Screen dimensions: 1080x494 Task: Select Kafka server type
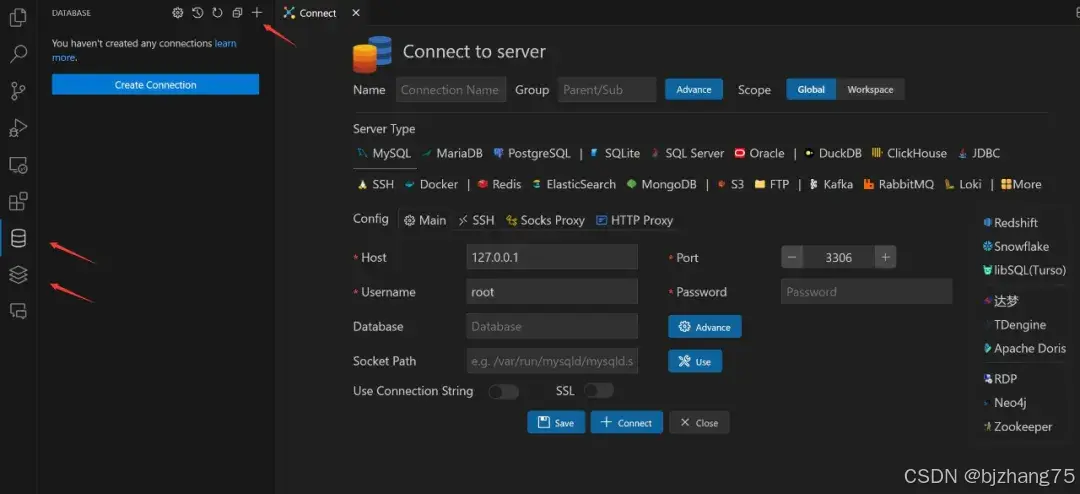831,185
